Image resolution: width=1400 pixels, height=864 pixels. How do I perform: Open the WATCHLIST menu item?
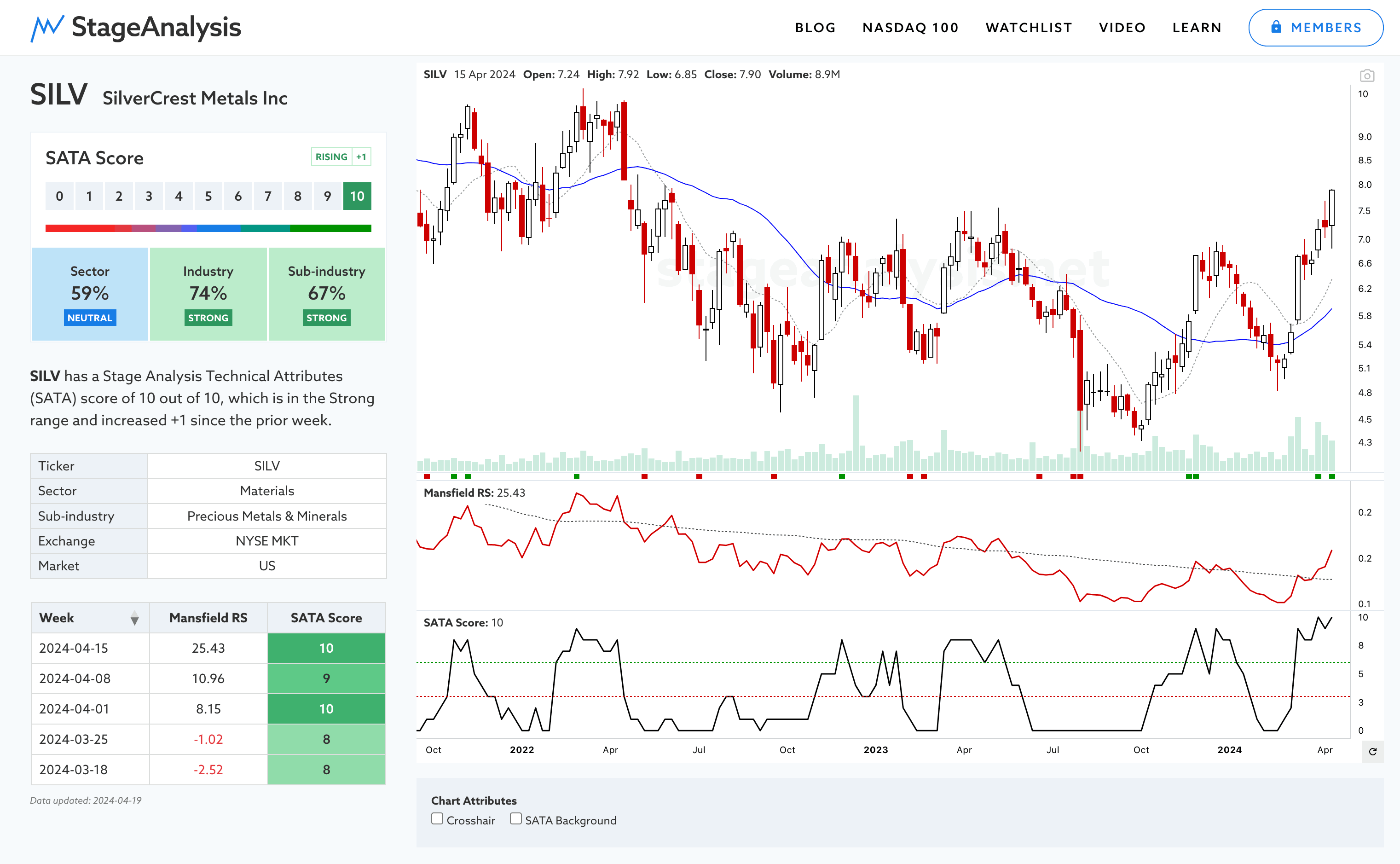coord(1029,28)
